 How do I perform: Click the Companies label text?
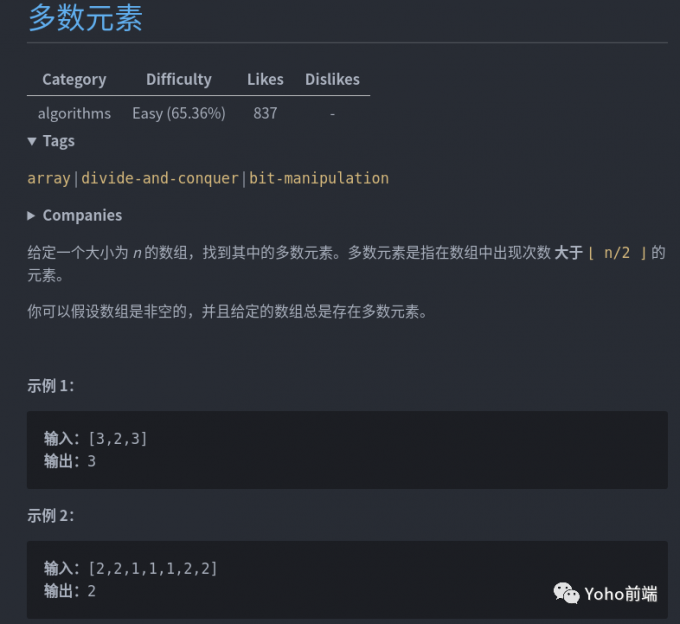tap(82, 216)
